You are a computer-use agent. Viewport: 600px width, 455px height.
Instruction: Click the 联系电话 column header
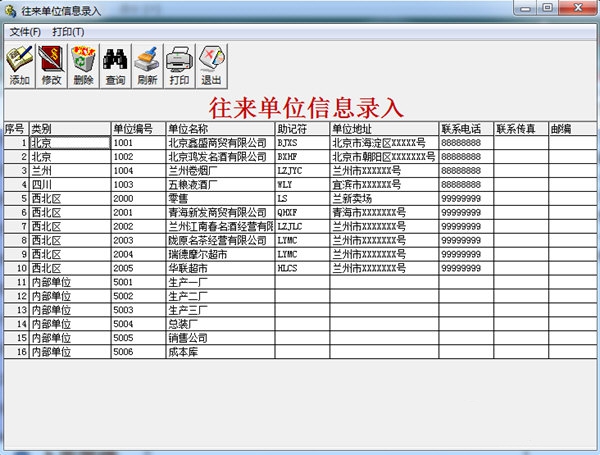pos(466,129)
